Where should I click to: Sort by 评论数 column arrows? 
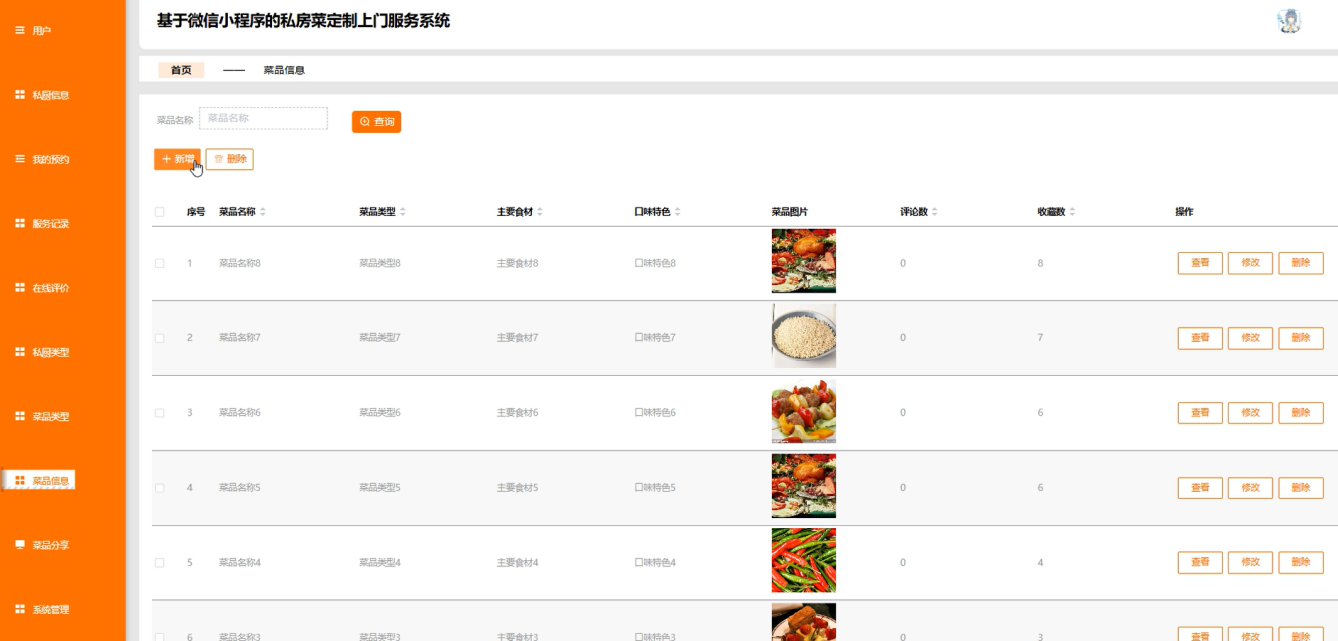click(934, 212)
